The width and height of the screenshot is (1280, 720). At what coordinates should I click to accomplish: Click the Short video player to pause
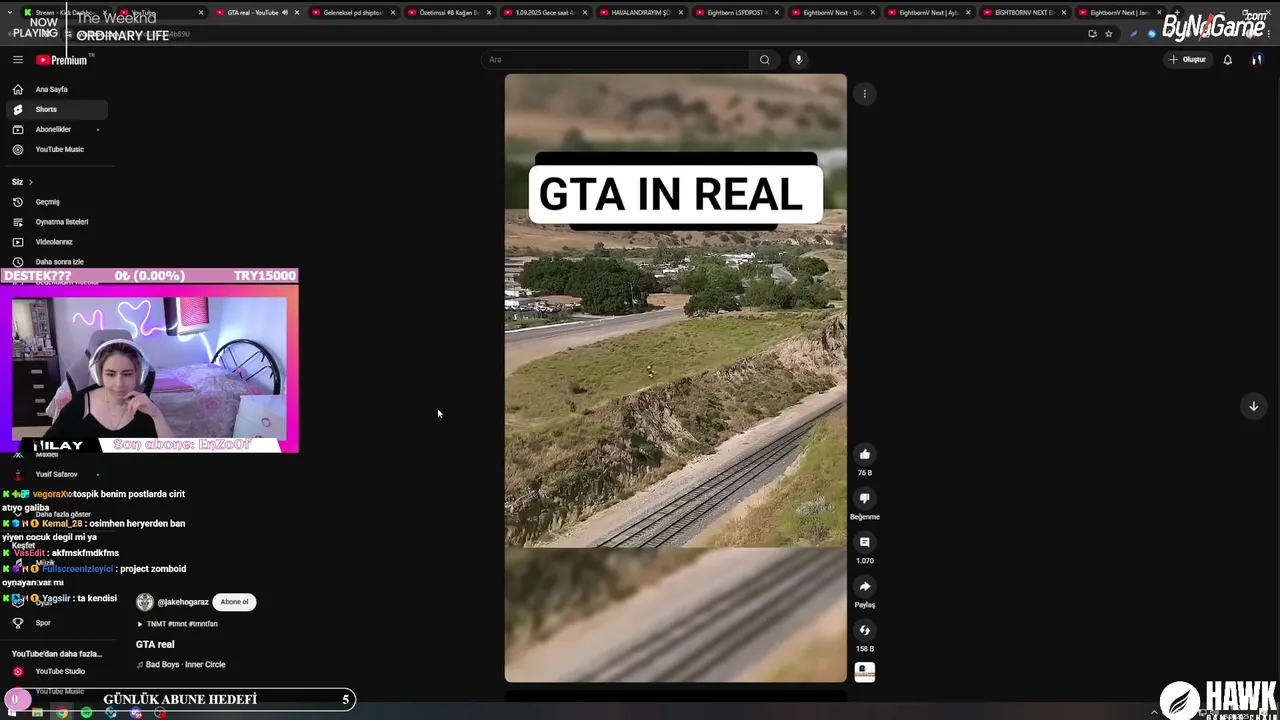pos(676,378)
